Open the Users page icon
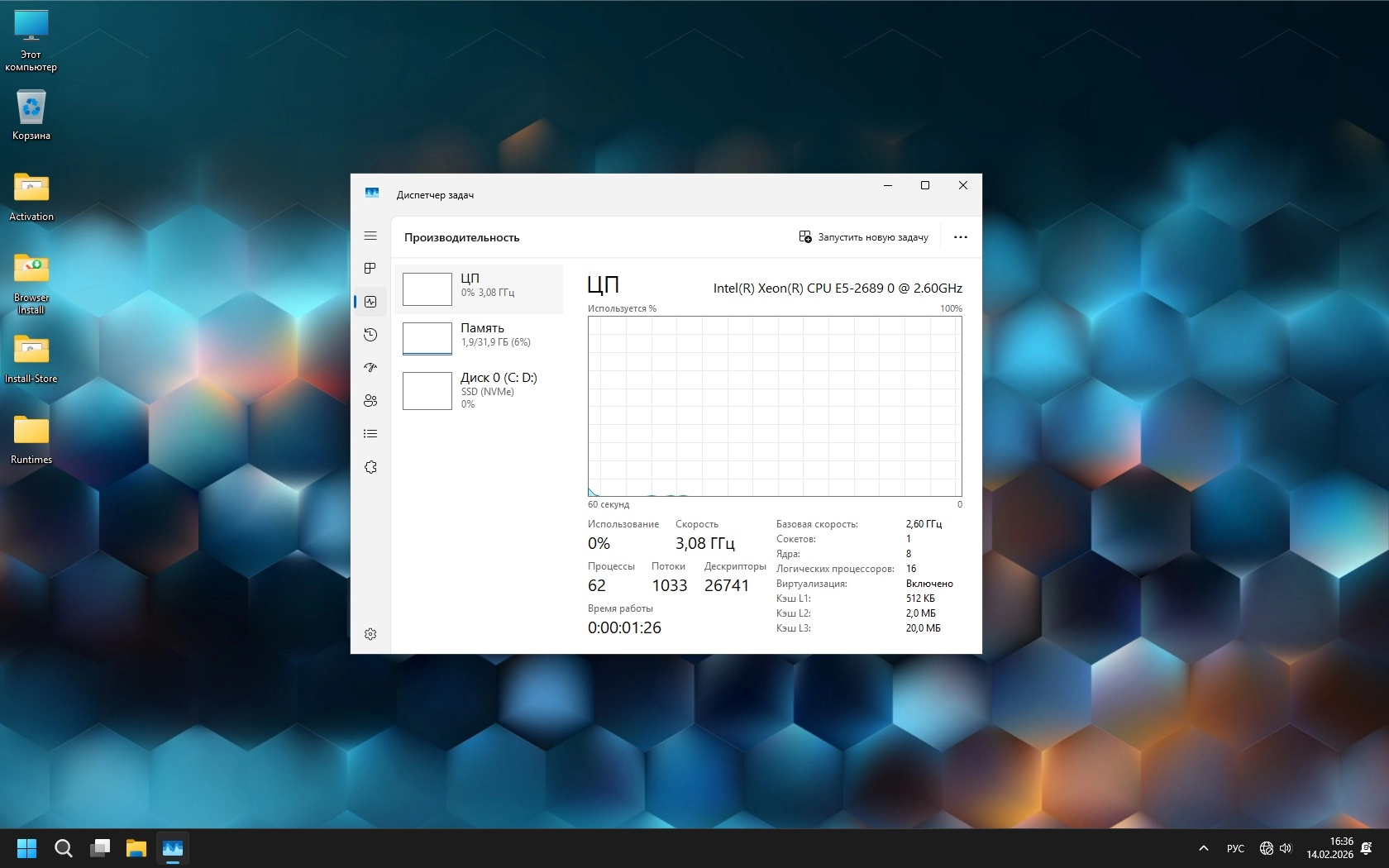This screenshot has height=868, width=1389. coord(370,401)
